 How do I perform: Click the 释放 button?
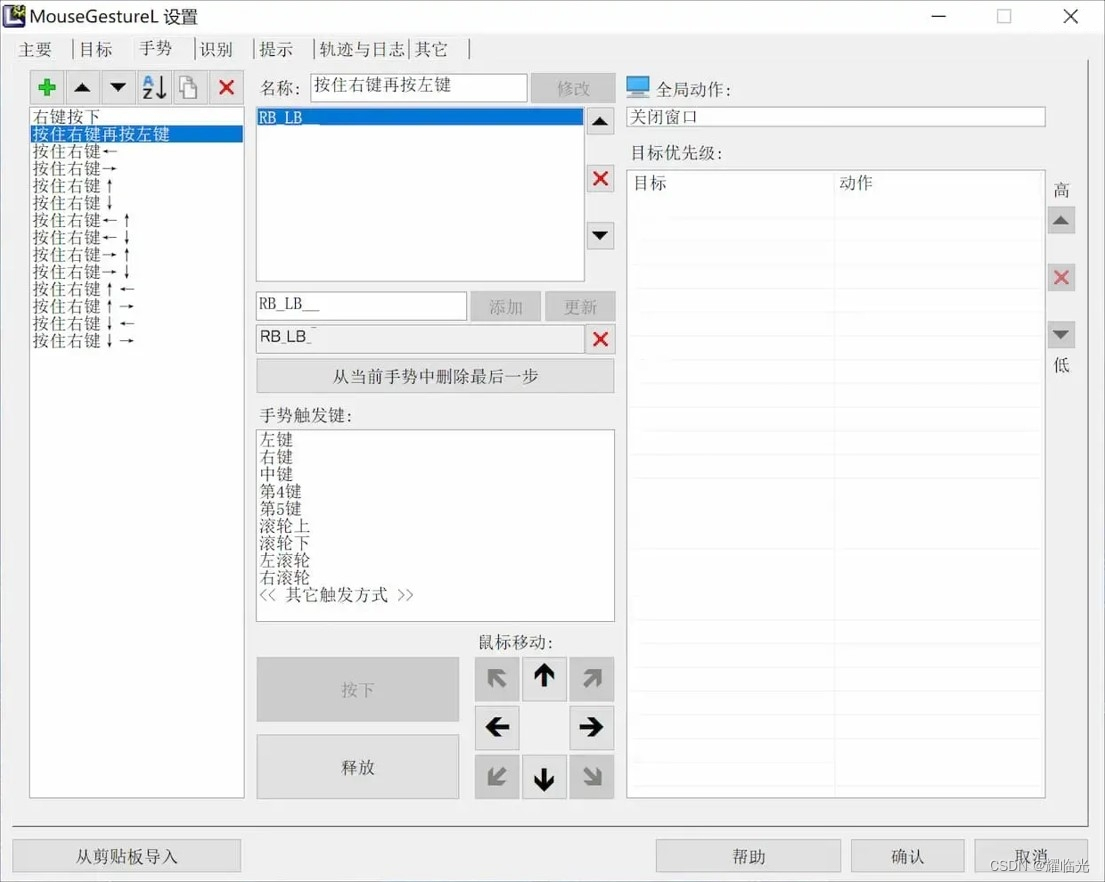[358, 767]
